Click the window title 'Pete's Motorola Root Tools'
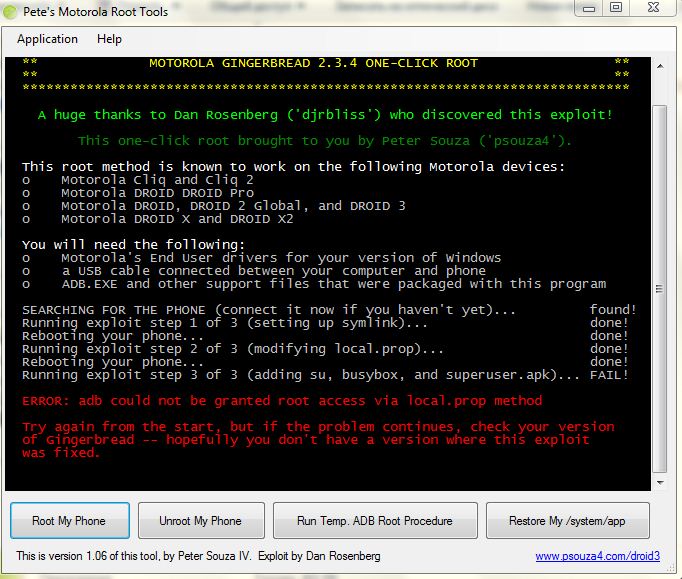Image resolution: width=682 pixels, height=579 pixels. (95, 12)
